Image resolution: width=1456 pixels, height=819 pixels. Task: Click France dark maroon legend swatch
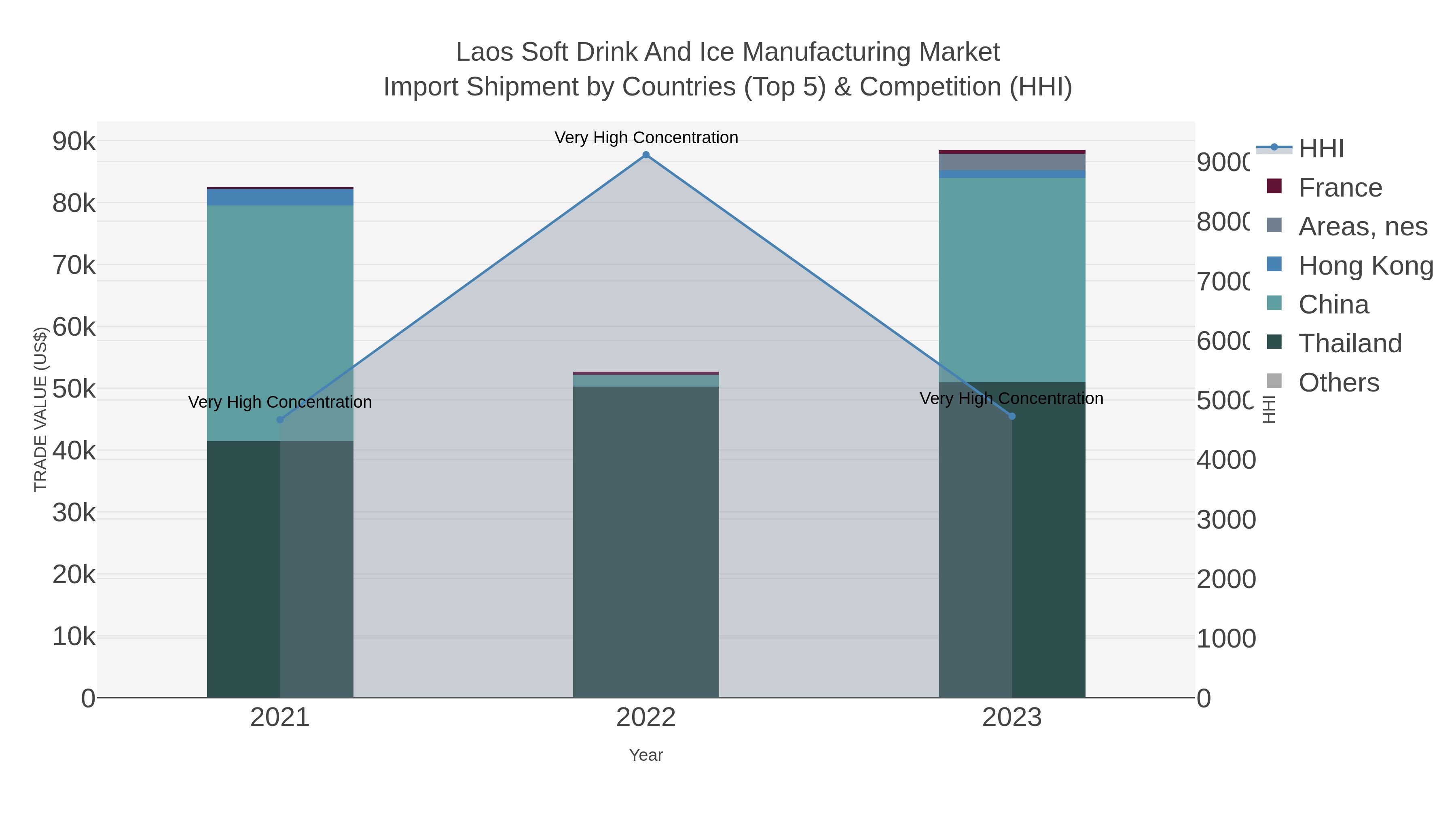(1274, 186)
